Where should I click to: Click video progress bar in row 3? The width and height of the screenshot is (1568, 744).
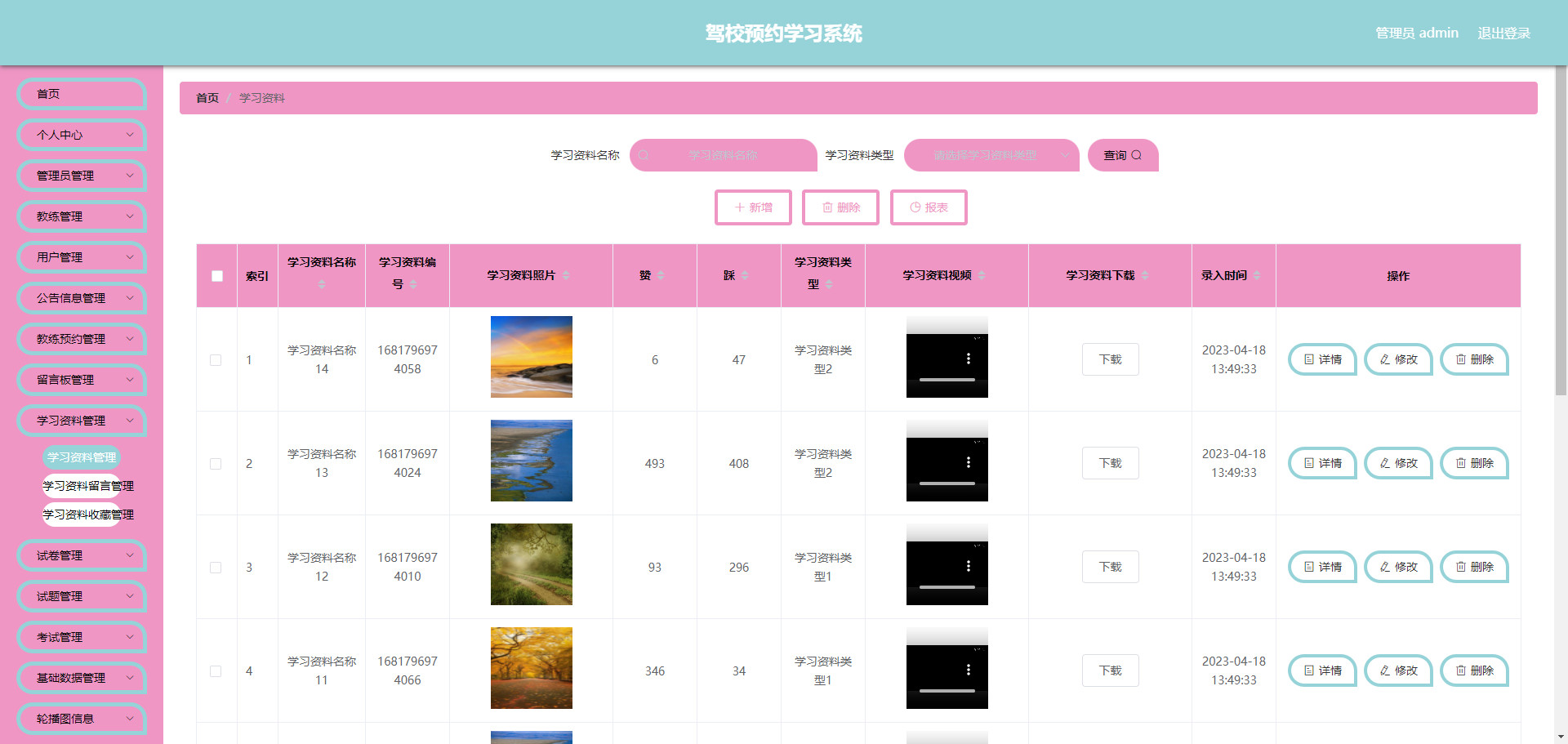(947, 587)
